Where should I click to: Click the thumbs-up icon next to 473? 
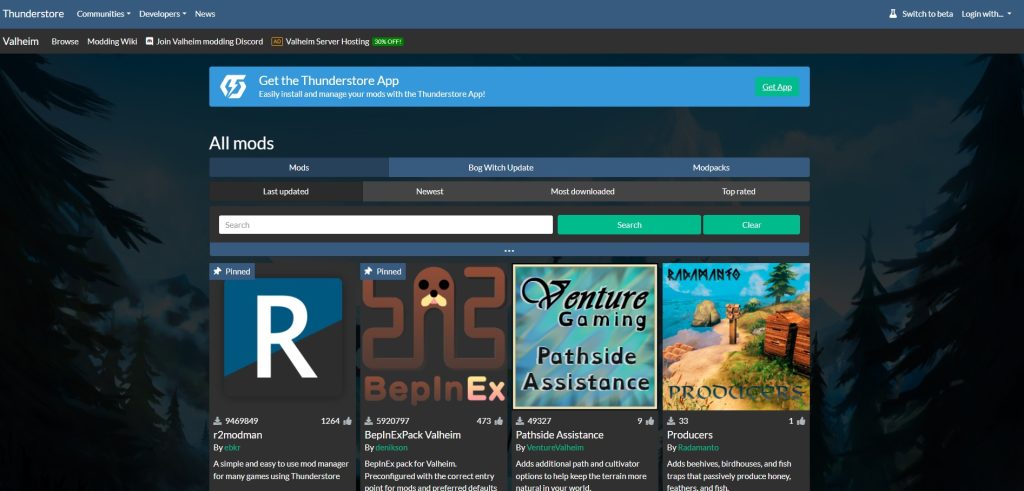pos(499,421)
